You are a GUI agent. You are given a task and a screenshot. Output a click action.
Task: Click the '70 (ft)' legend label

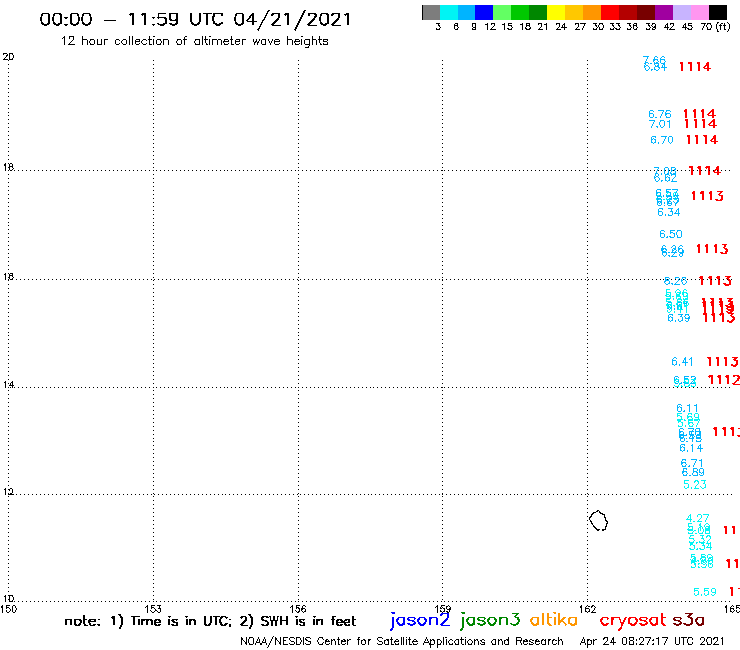coord(715,27)
